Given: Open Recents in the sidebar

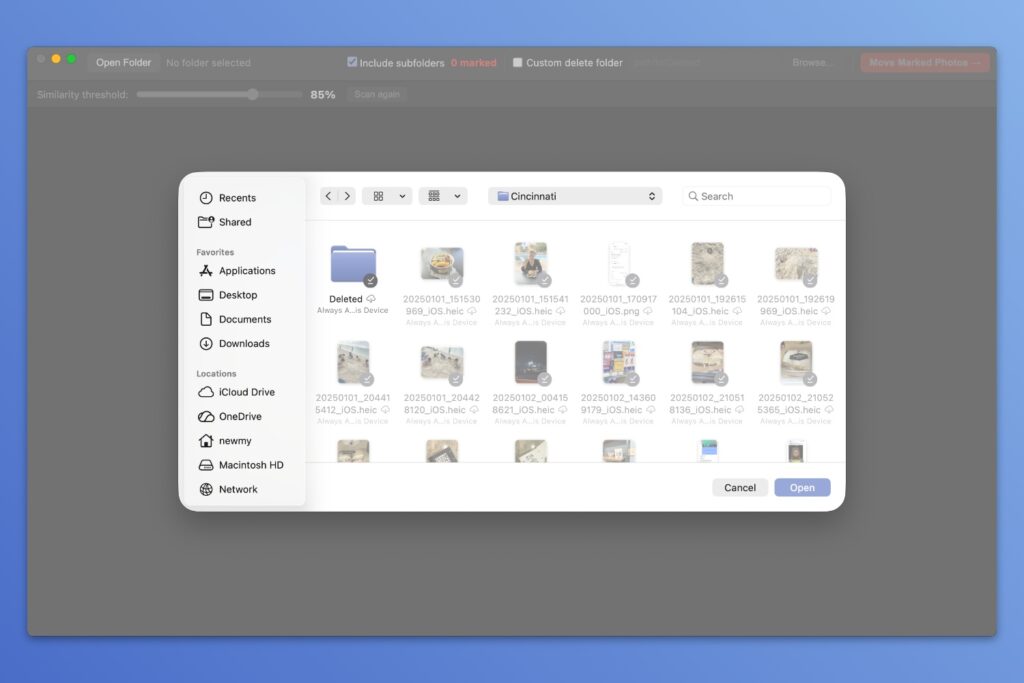Looking at the screenshot, I should coord(237,198).
